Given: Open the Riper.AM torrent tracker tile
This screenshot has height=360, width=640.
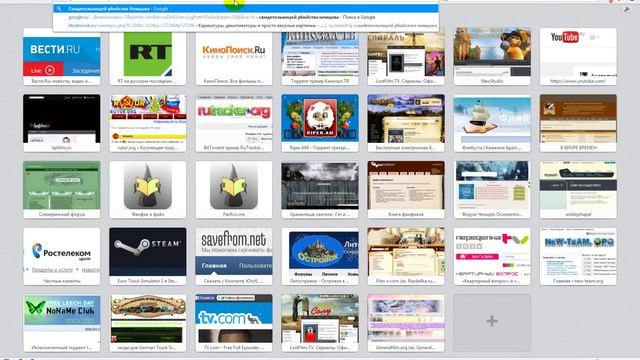Looking at the screenshot, I should point(320,123).
